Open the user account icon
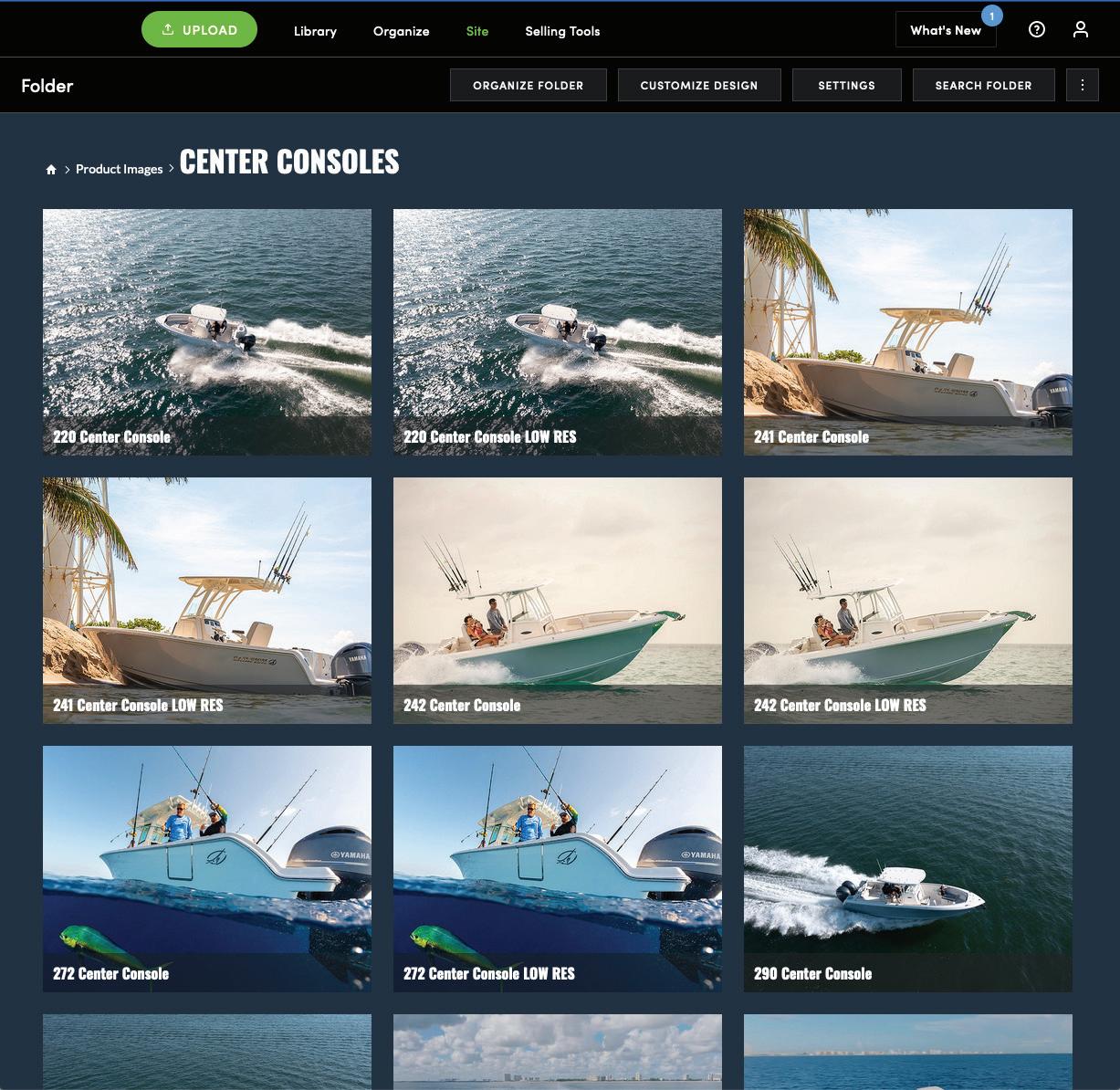The width and height of the screenshot is (1120, 1090). pyautogui.click(x=1081, y=29)
